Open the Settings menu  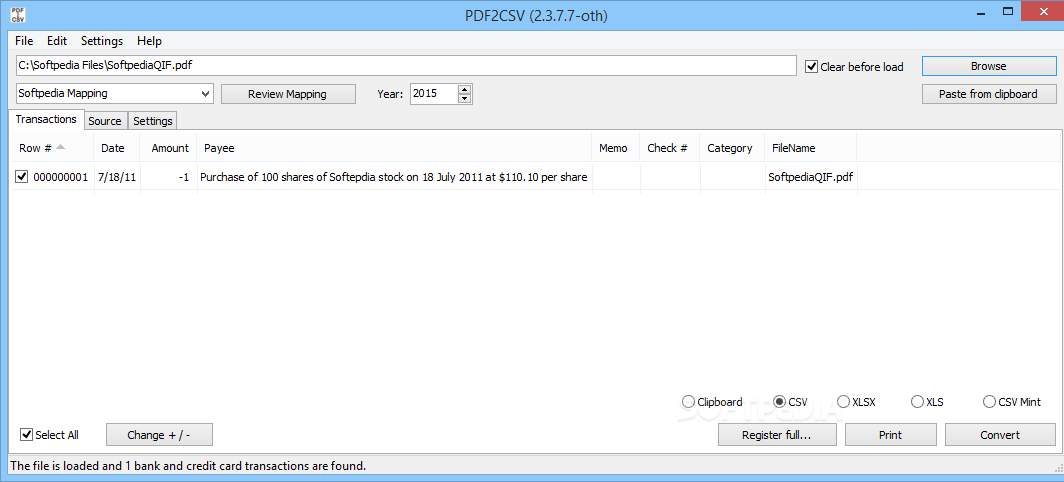(x=102, y=41)
